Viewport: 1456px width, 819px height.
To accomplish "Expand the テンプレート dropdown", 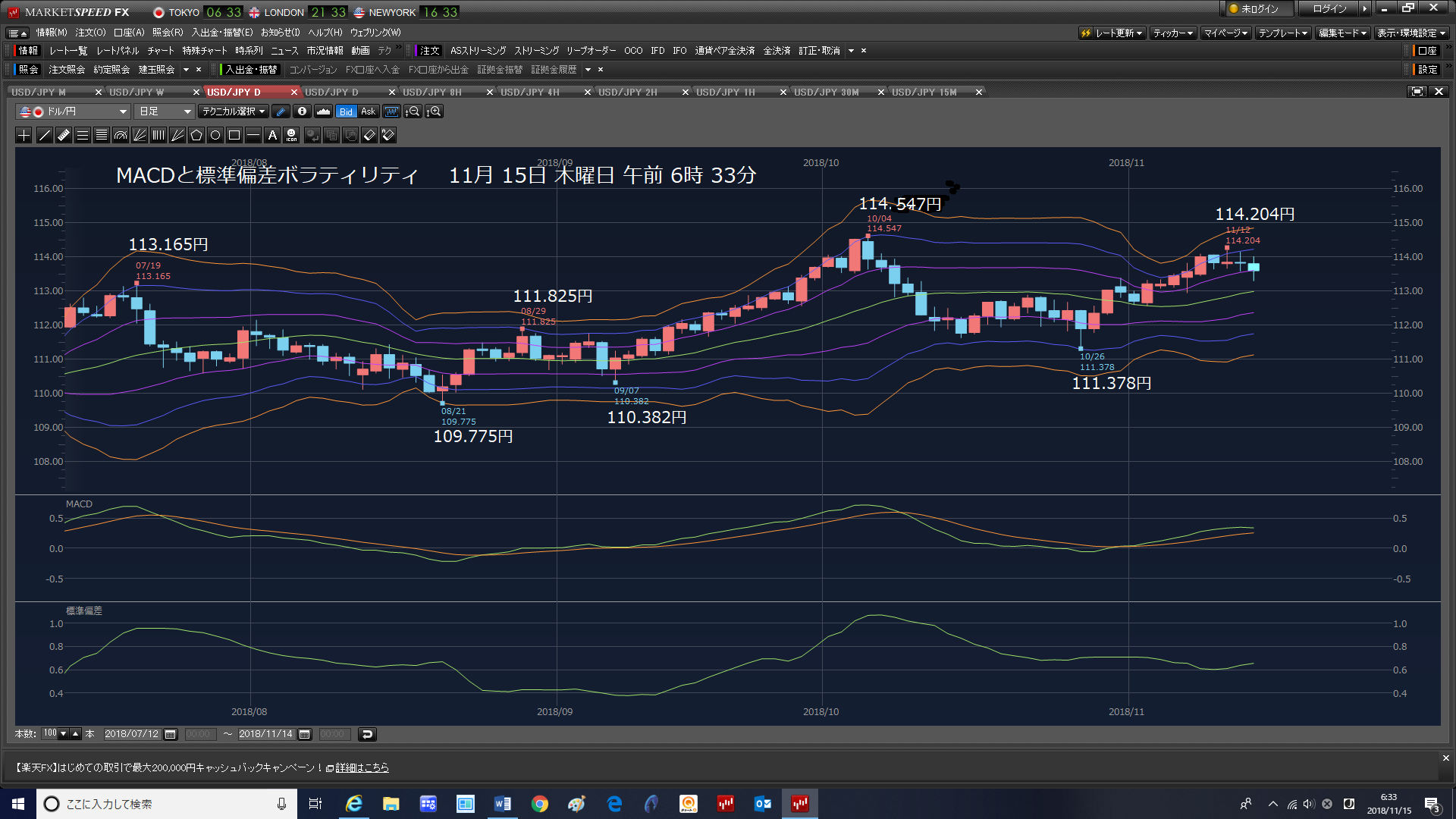I will point(1283,33).
